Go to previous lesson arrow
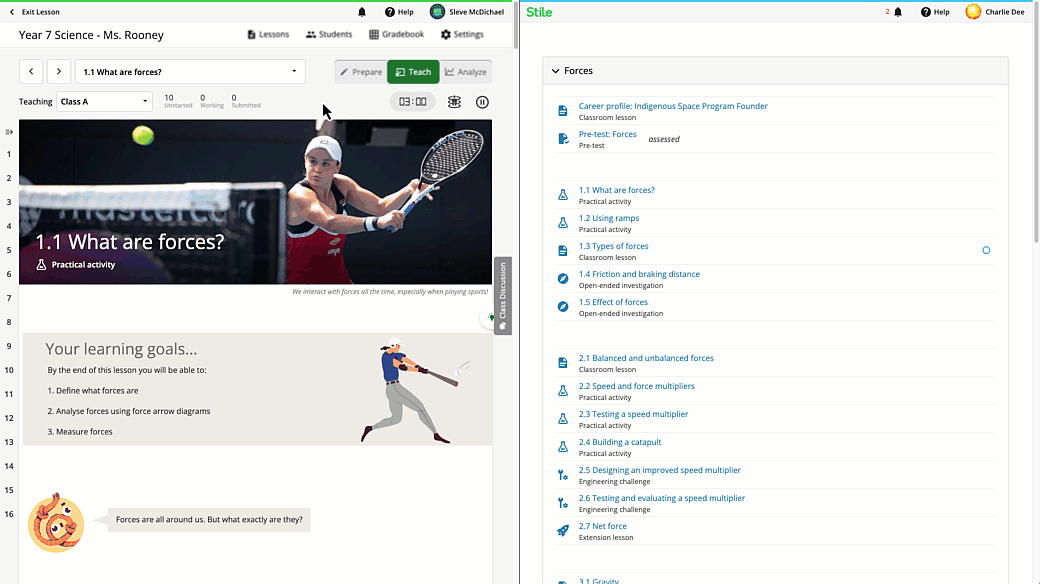The width and height of the screenshot is (1040, 584). pyautogui.click(x=31, y=72)
